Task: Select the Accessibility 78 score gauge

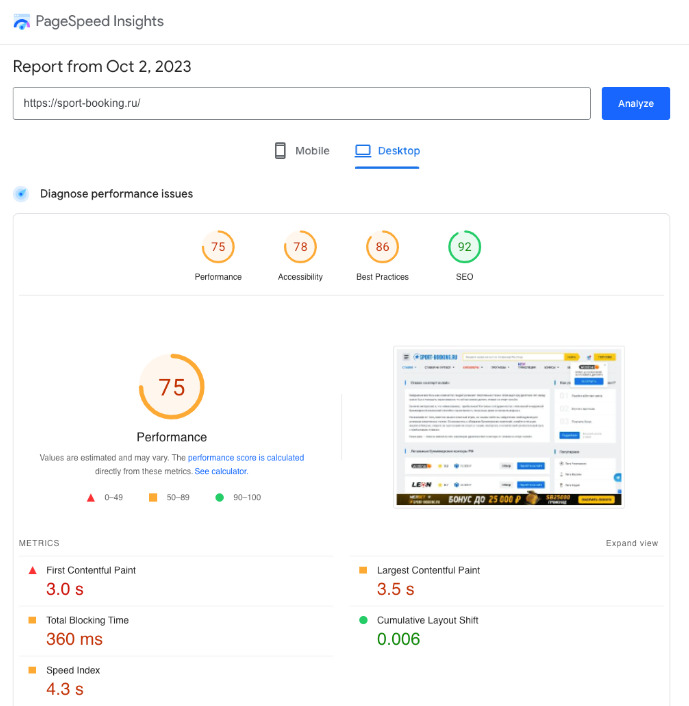Action: click(x=300, y=247)
